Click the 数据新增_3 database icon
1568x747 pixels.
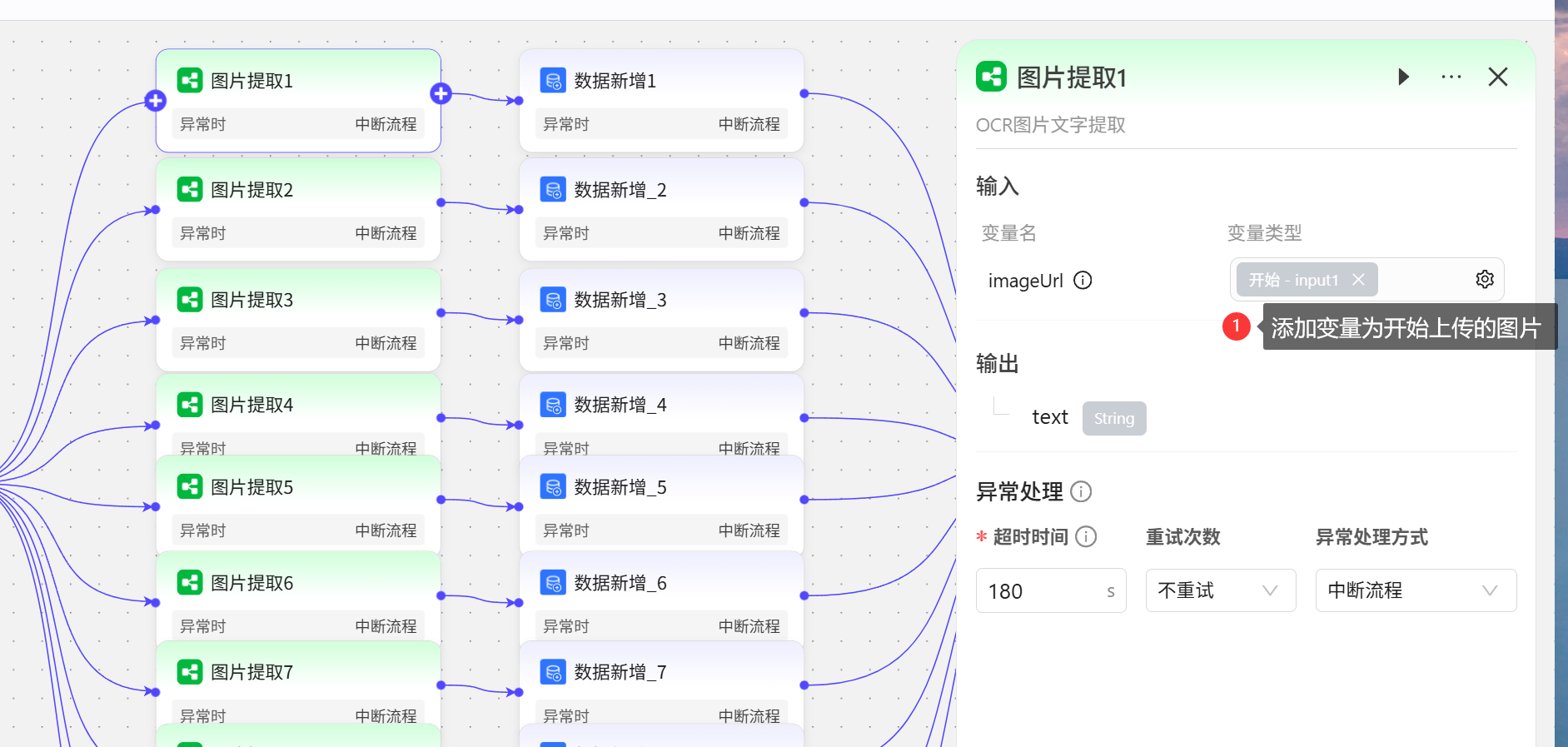pyautogui.click(x=553, y=300)
